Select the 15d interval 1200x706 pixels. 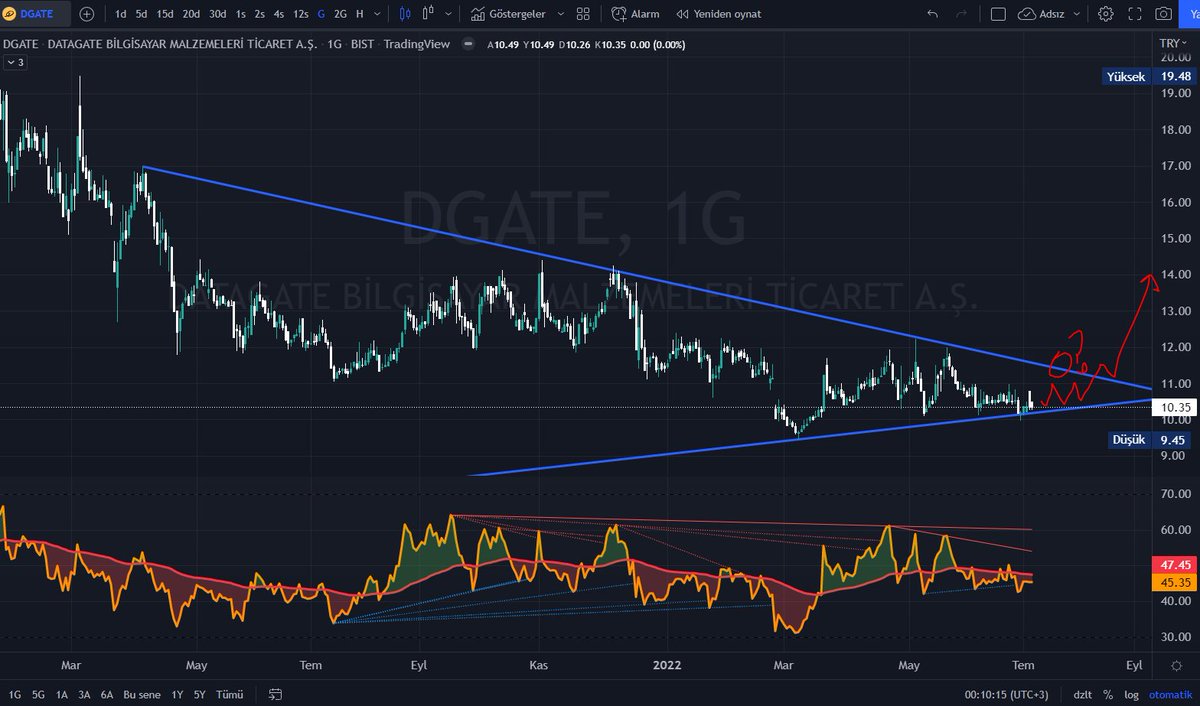(165, 14)
